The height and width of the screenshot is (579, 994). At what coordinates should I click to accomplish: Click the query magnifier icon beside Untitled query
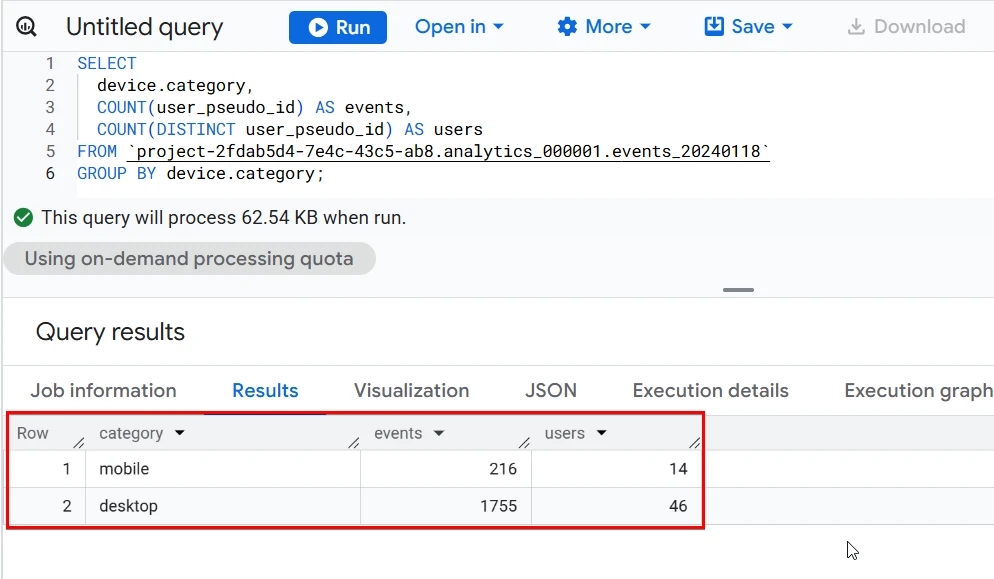(26, 27)
